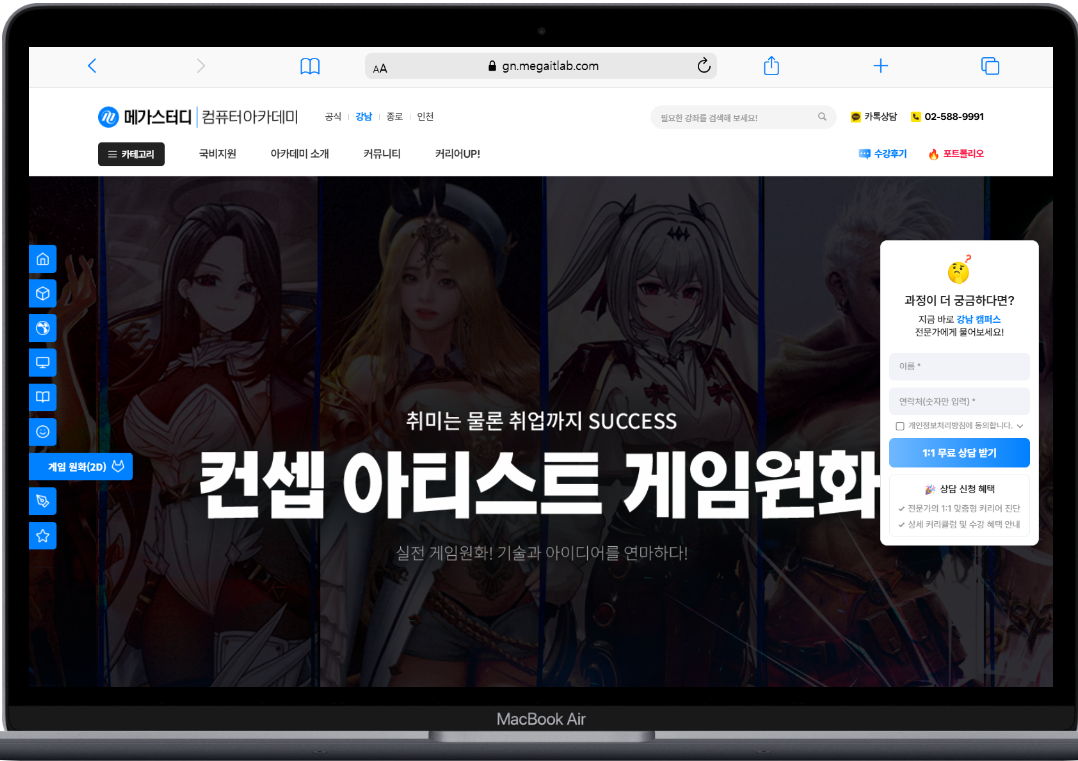Image resolution: width=1078 pixels, height=761 pixels.
Task: Click the 3D cube icon in sidebar
Action: [42, 294]
